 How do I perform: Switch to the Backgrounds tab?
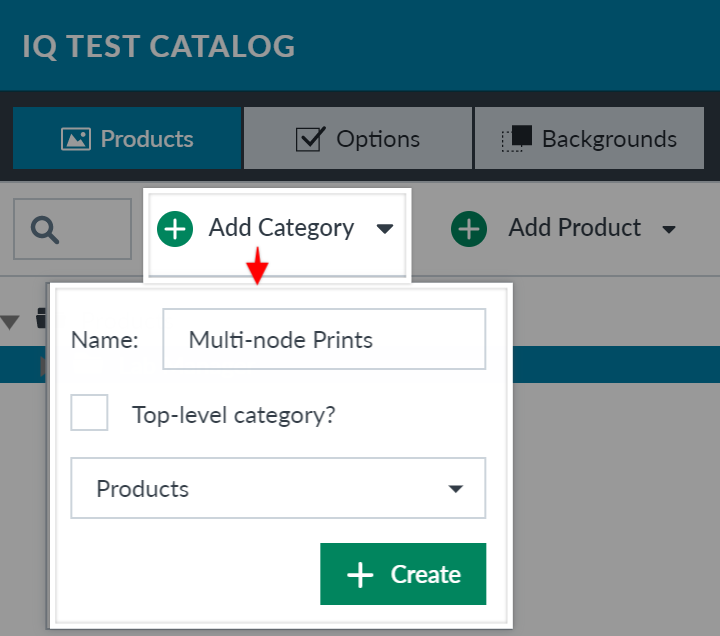589,138
